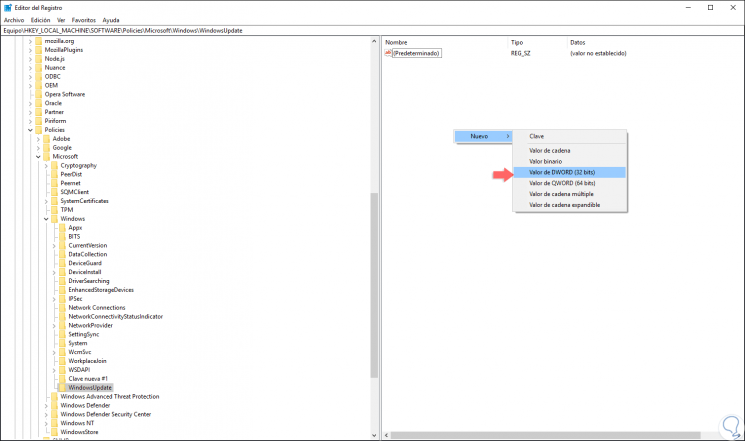Click the registry path address bar
The width and height of the screenshot is (745, 441).
pyautogui.click(x=372, y=30)
